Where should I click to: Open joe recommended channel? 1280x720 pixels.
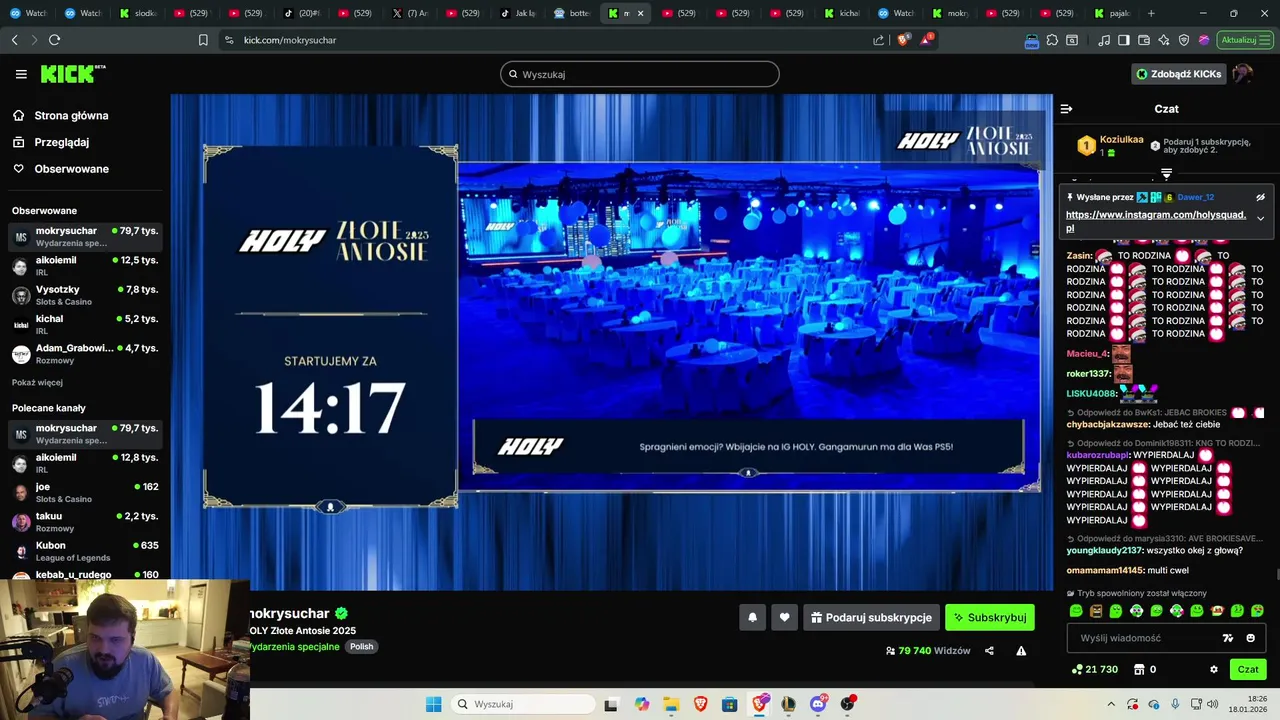(84, 493)
